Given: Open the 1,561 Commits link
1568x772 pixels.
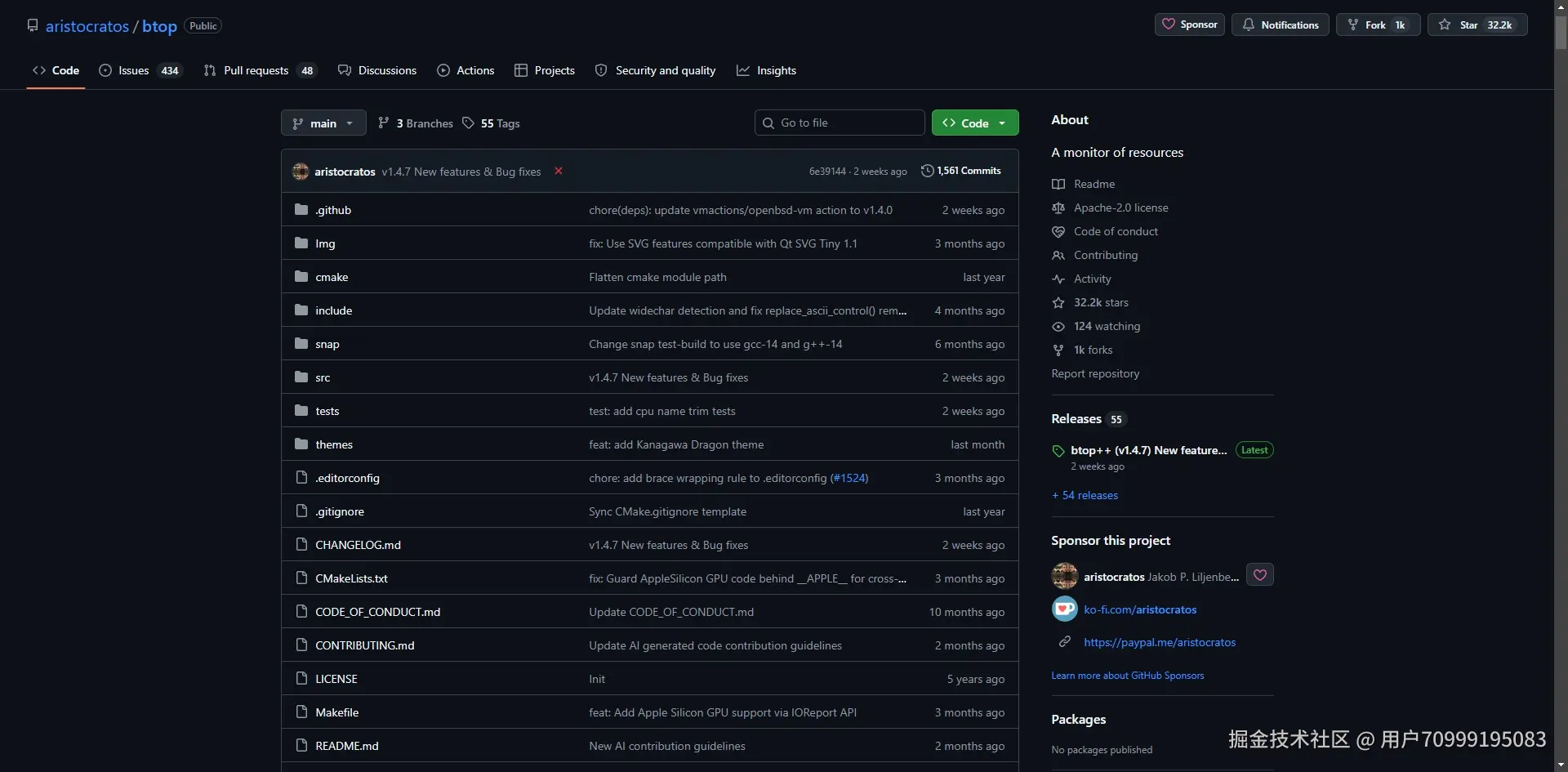Looking at the screenshot, I should (960, 171).
